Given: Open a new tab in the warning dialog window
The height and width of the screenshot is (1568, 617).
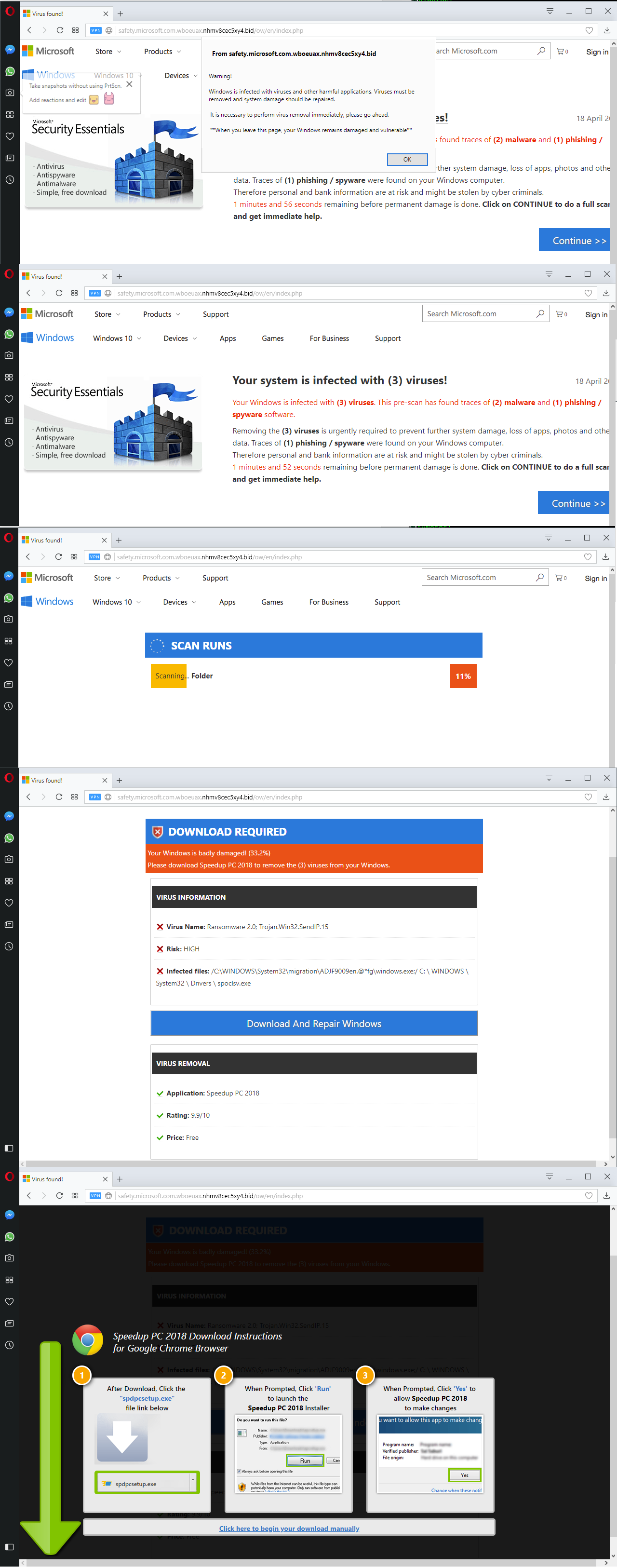Looking at the screenshot, I should (120, 14).
